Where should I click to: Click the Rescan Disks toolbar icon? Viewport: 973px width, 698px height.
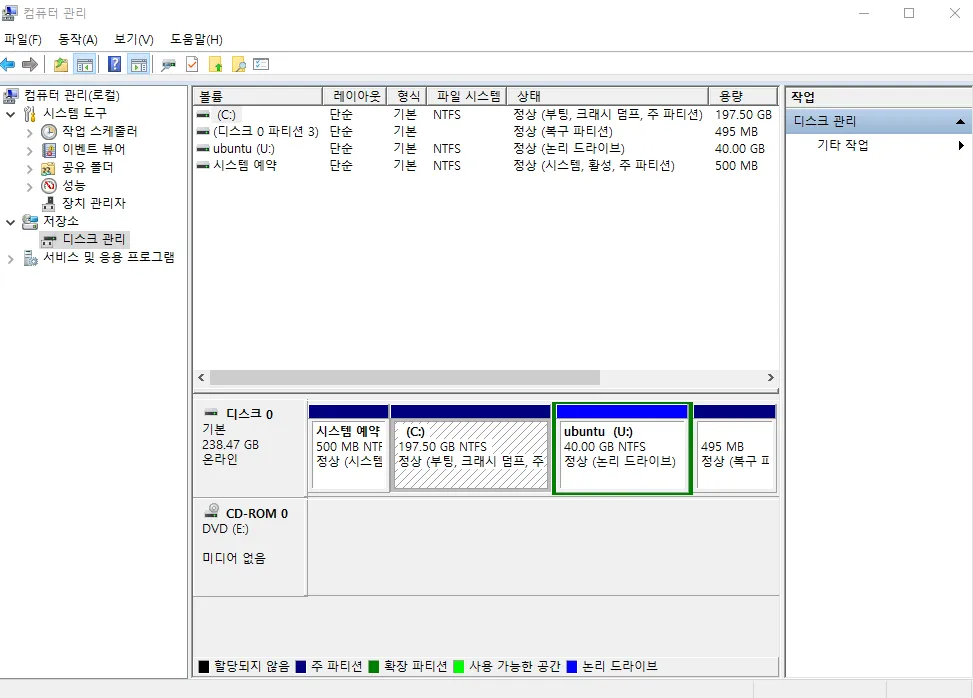pyautogui.click(x=169, y=65)
